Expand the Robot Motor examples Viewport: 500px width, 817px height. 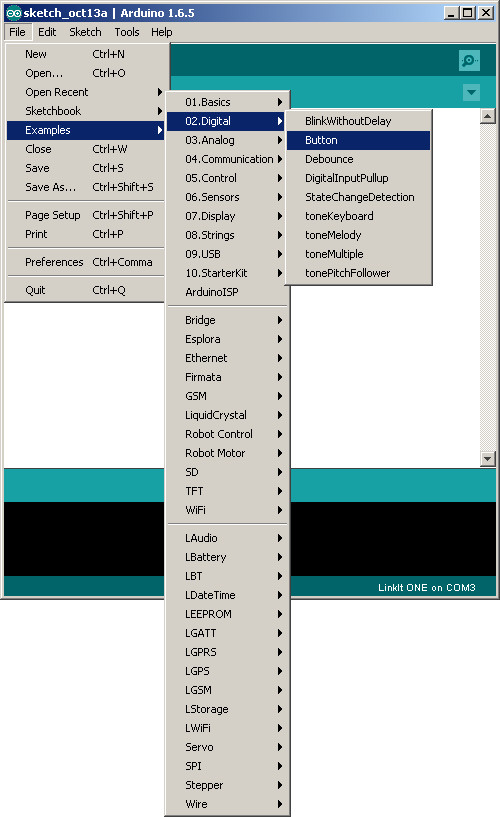227,453
